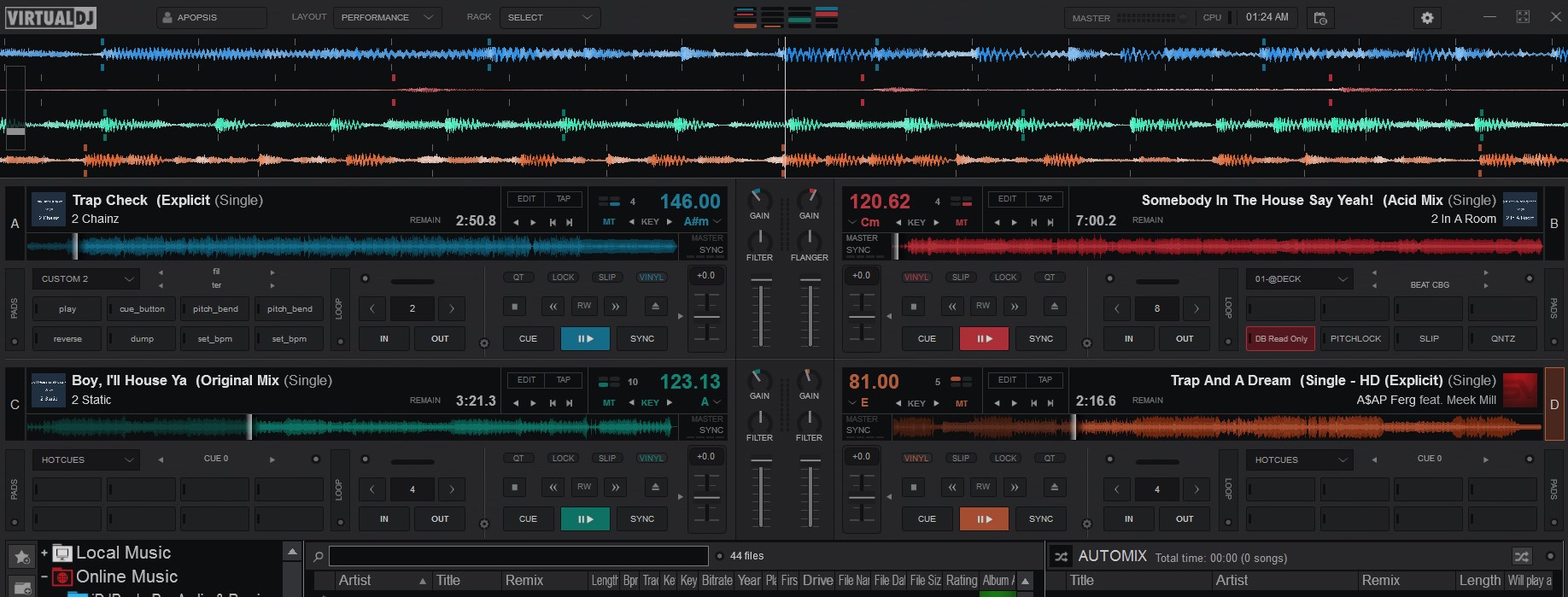
Task: Adjust the deck A pitch fader
Action: pyautogui.click(x=706, y=317)
